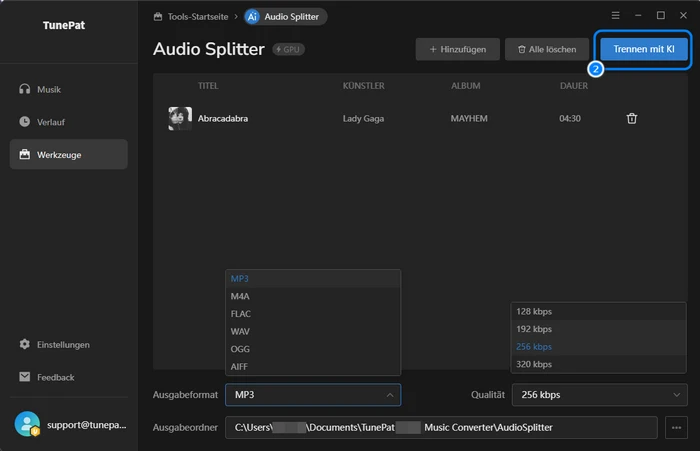The image size is (700, 451).
Task: Click the 04:30 duration value
Action: 570,118
